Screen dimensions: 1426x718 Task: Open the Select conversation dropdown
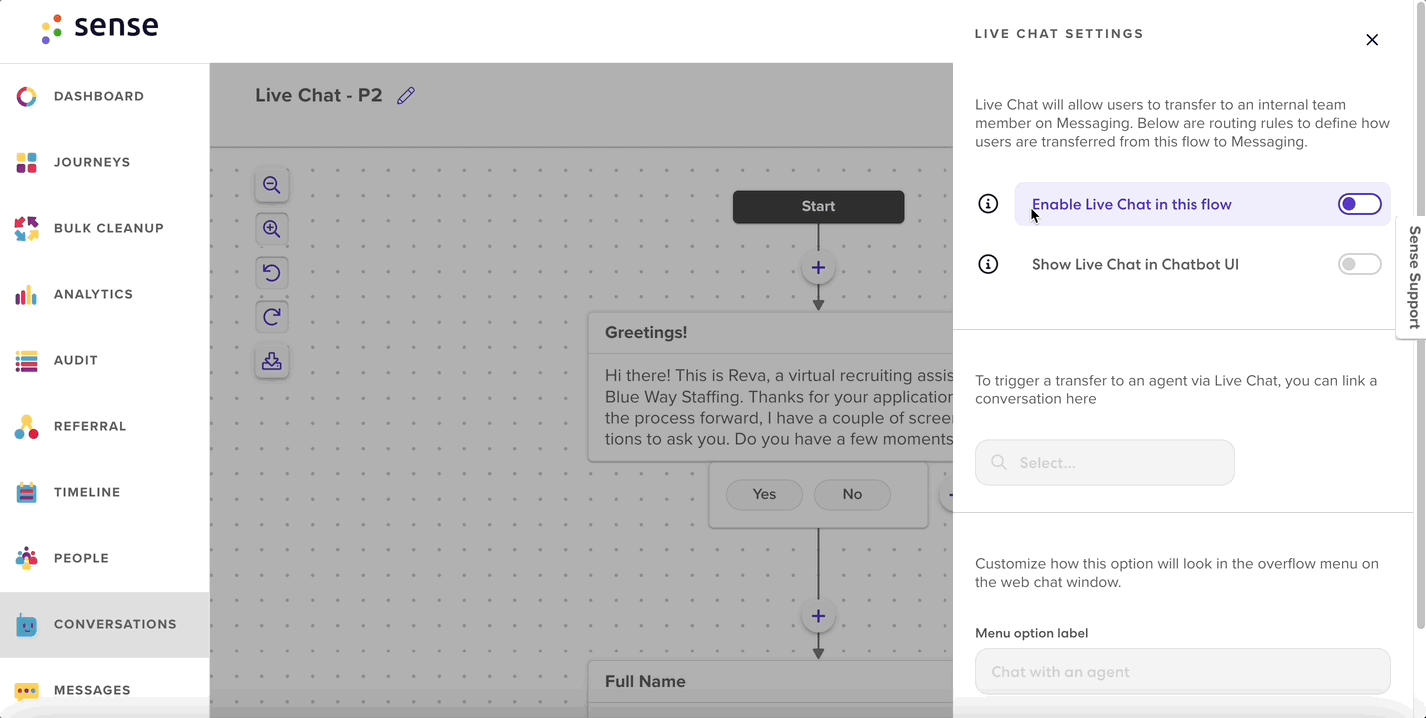pyautogui.click(x=1105, y=462)
